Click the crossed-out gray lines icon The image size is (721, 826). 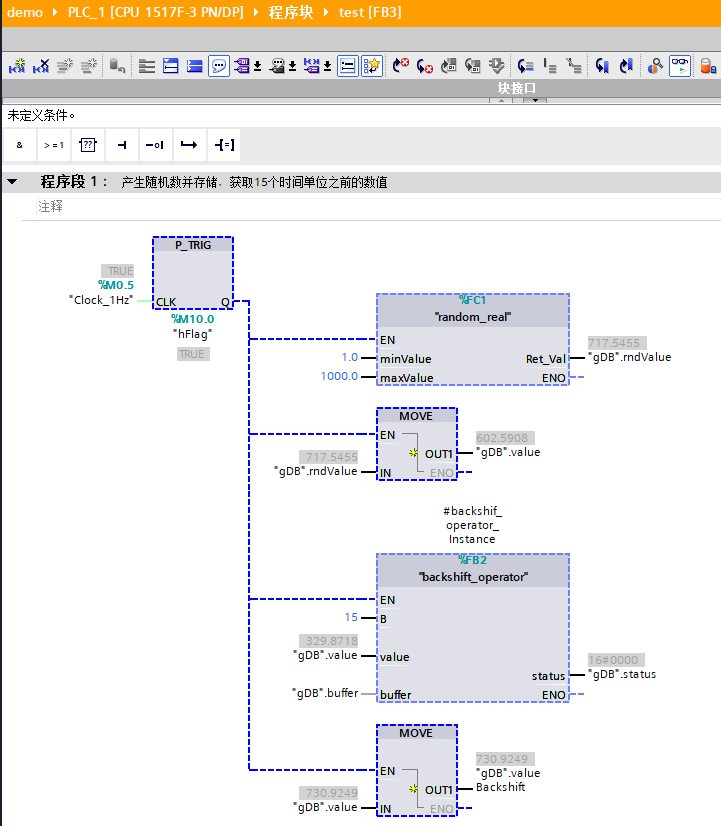click(574, 66)
